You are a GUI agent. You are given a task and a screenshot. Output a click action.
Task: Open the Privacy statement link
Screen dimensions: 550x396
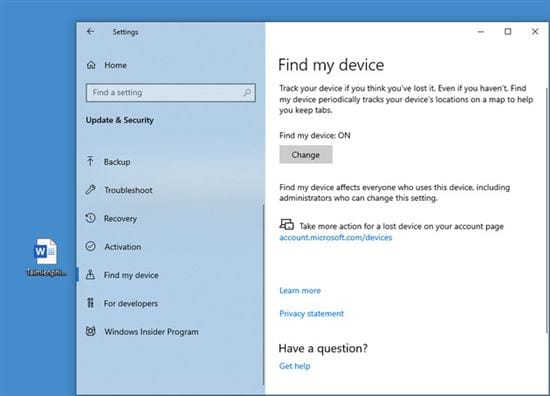311,313
